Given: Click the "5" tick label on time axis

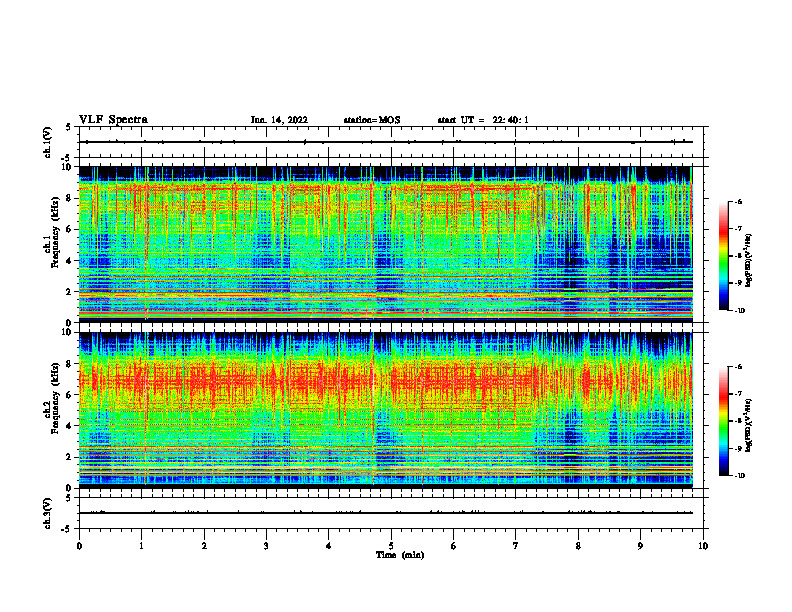Looking at the screenshot, I should click(391, 546).
